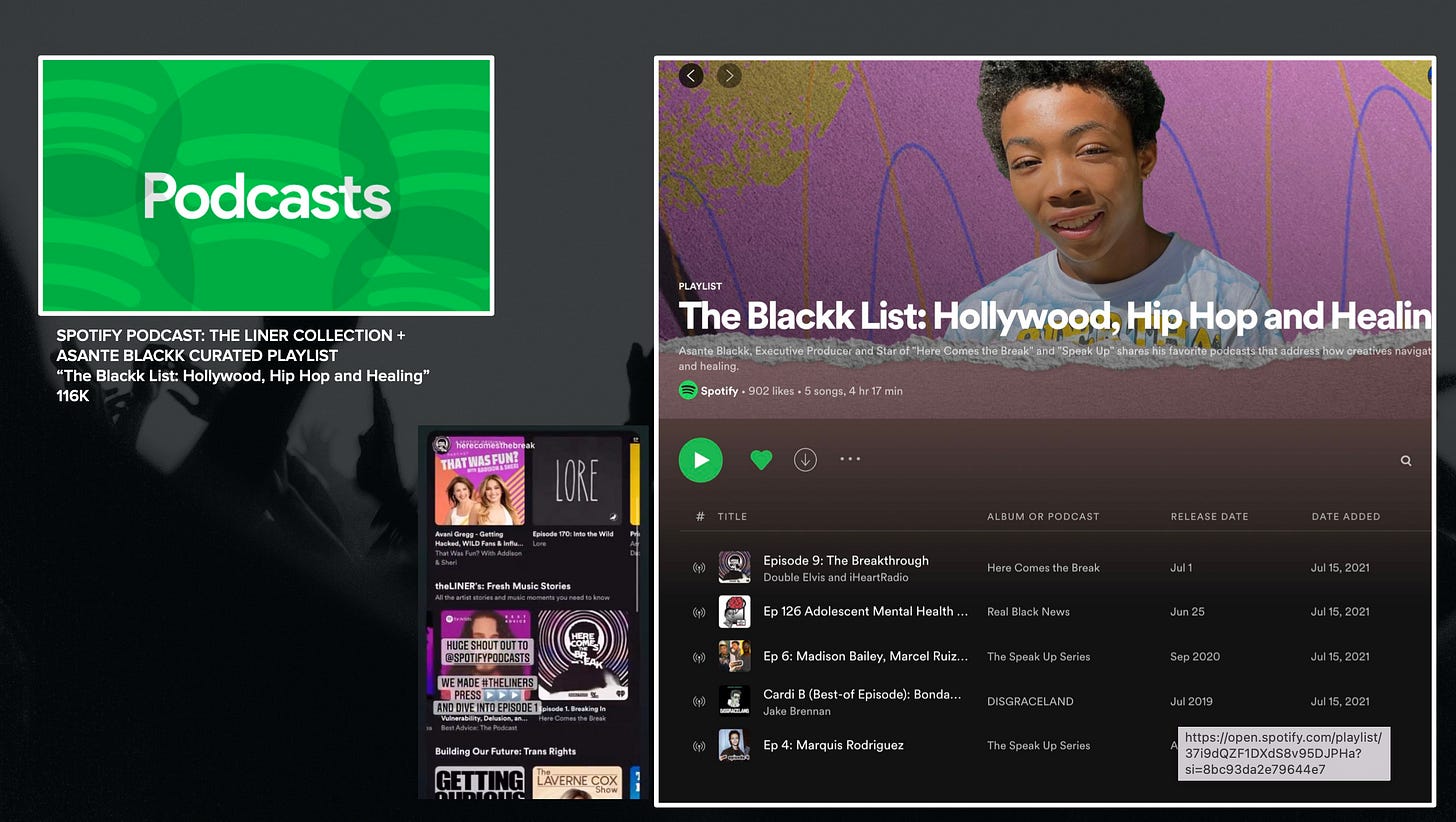Click the Jun 25 release date
Image resolution: width=1456 pixels, height=822 pixels.
1187,612
